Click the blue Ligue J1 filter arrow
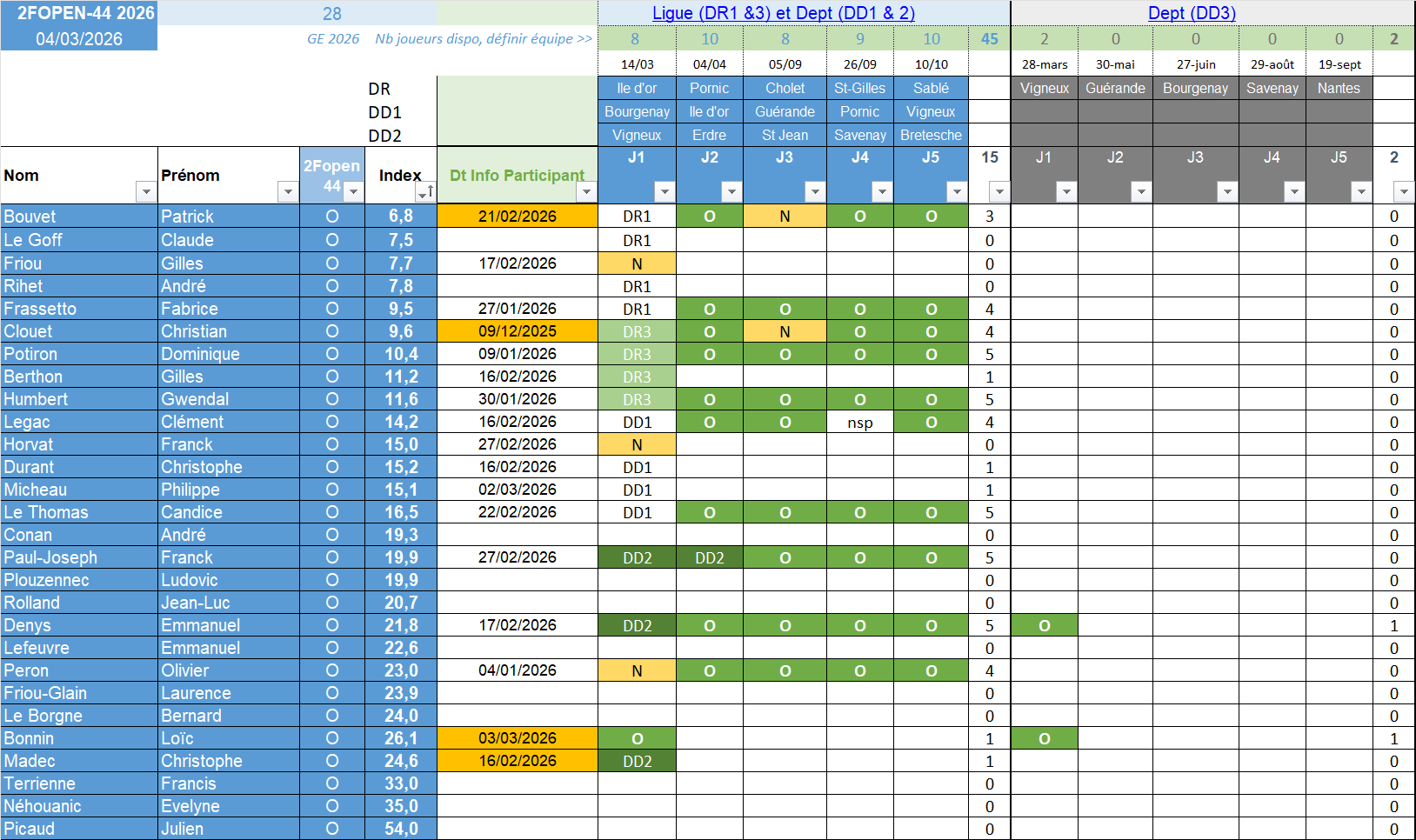 click(x=665, y=191)
